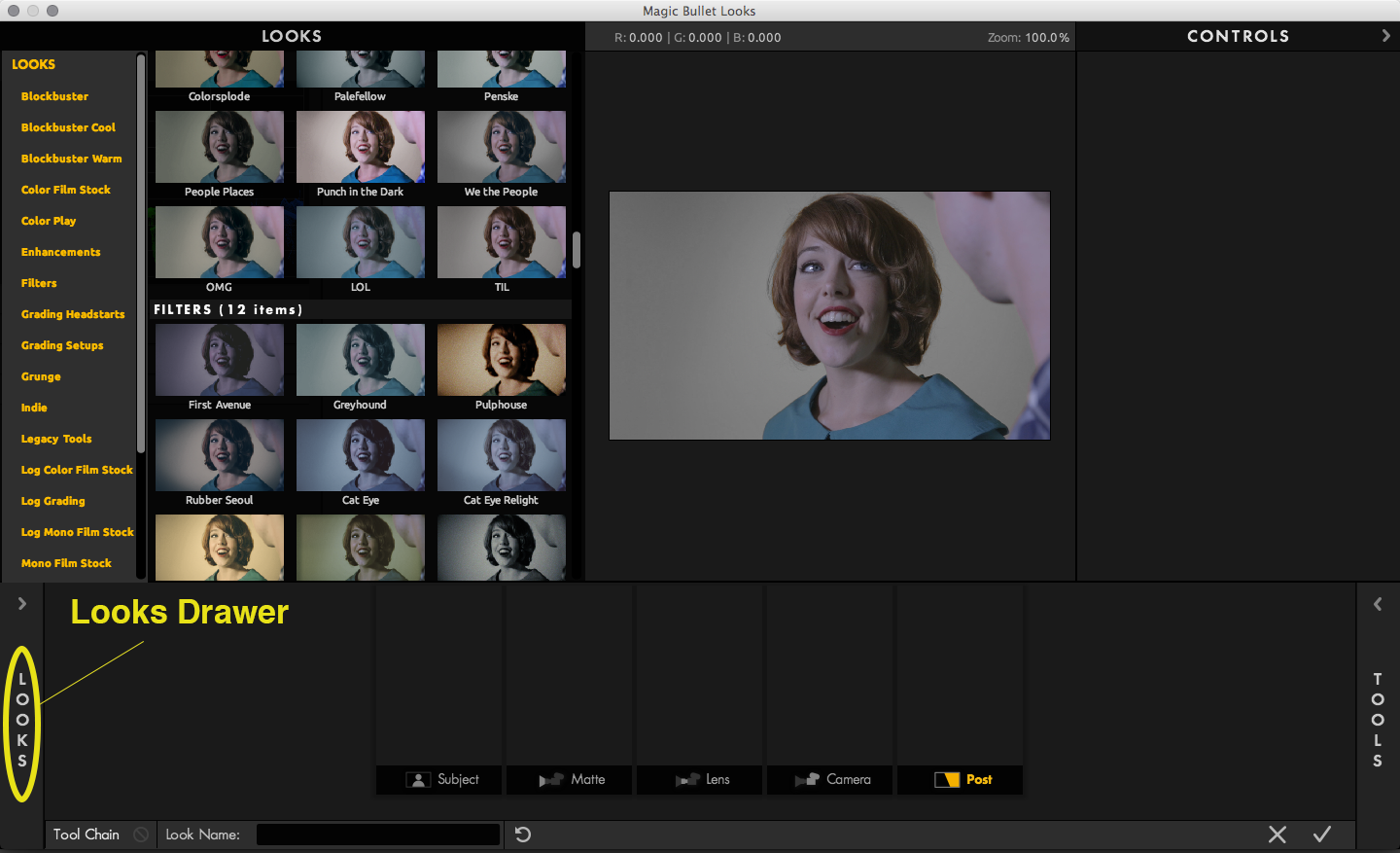This screenshot has height=853, width=1400.
Task: Apply the Cat Eye filter look
Action: pos(361,455)
